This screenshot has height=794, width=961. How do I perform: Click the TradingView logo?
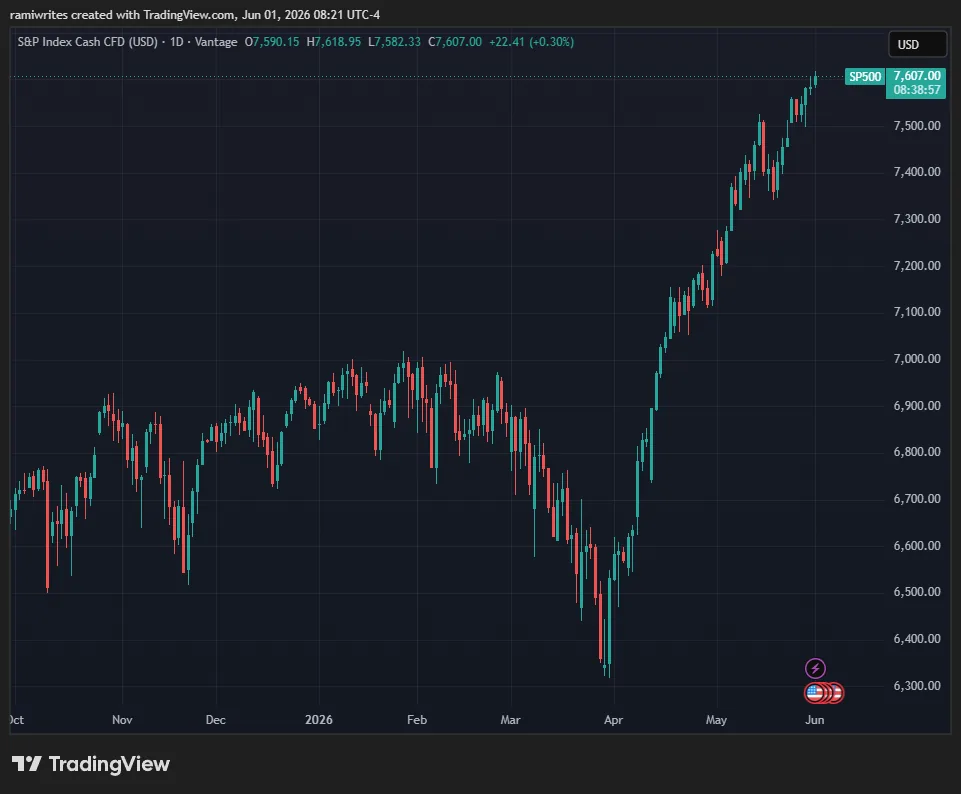click(x=91, y=764)
